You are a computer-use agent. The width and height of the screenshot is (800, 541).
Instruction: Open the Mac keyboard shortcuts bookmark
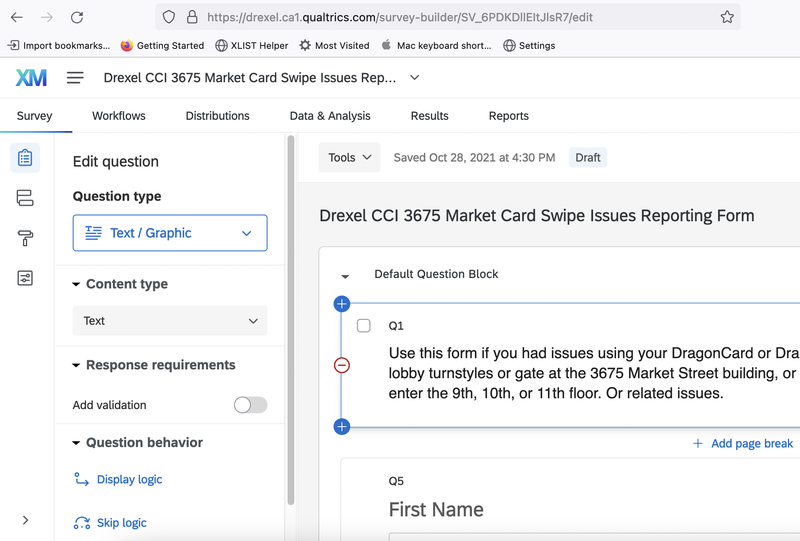(436, 45)
